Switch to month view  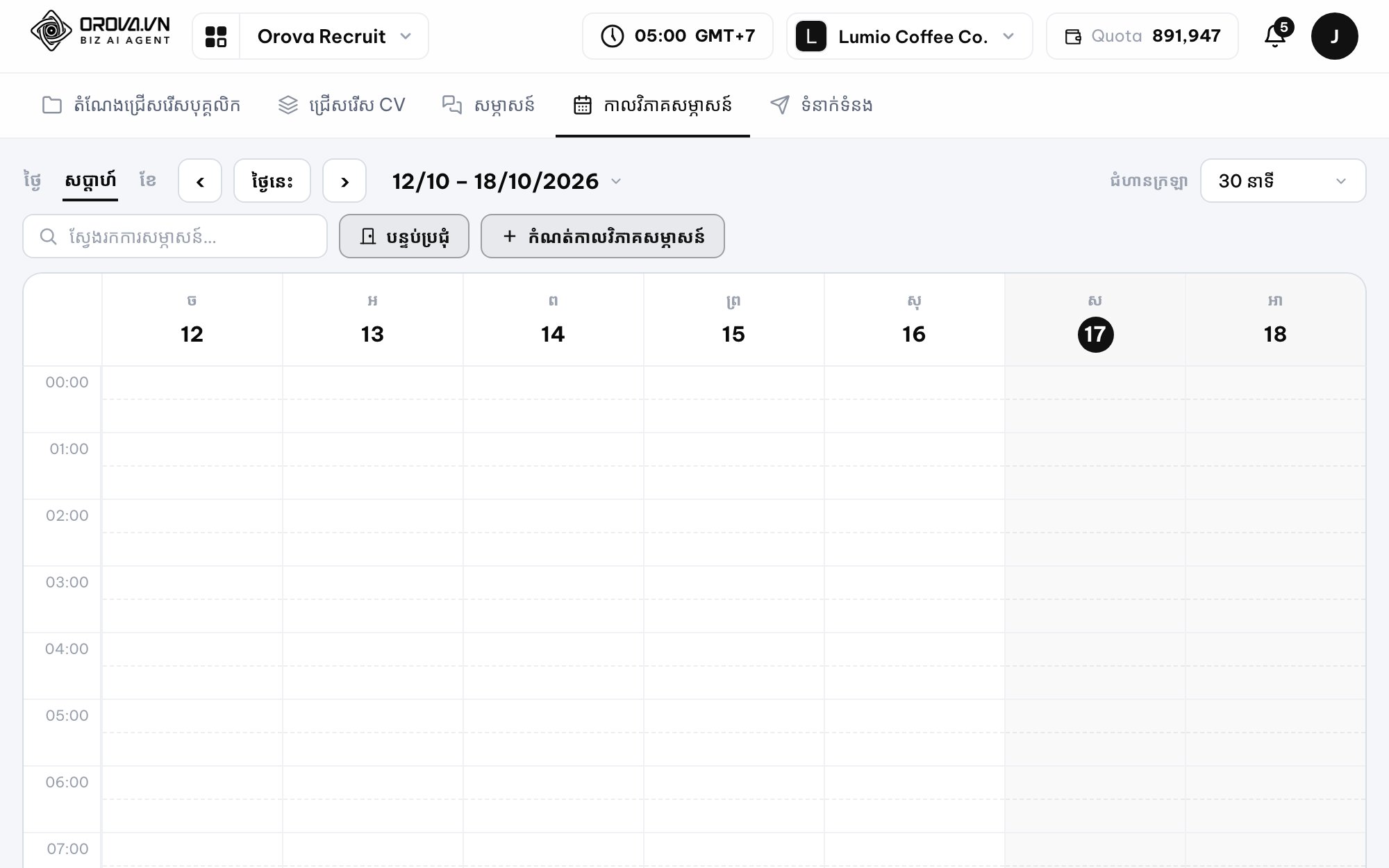(x=147, y=181)
